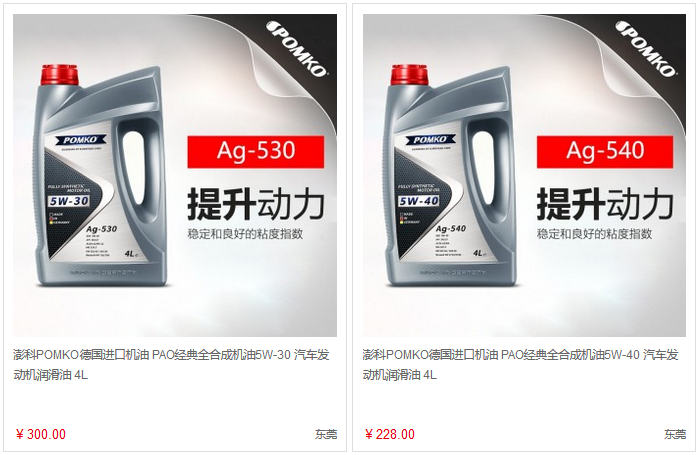Click POMKO badge on the left bottle
This screenshot has width=699, height=455.
[x=81, y=140]
